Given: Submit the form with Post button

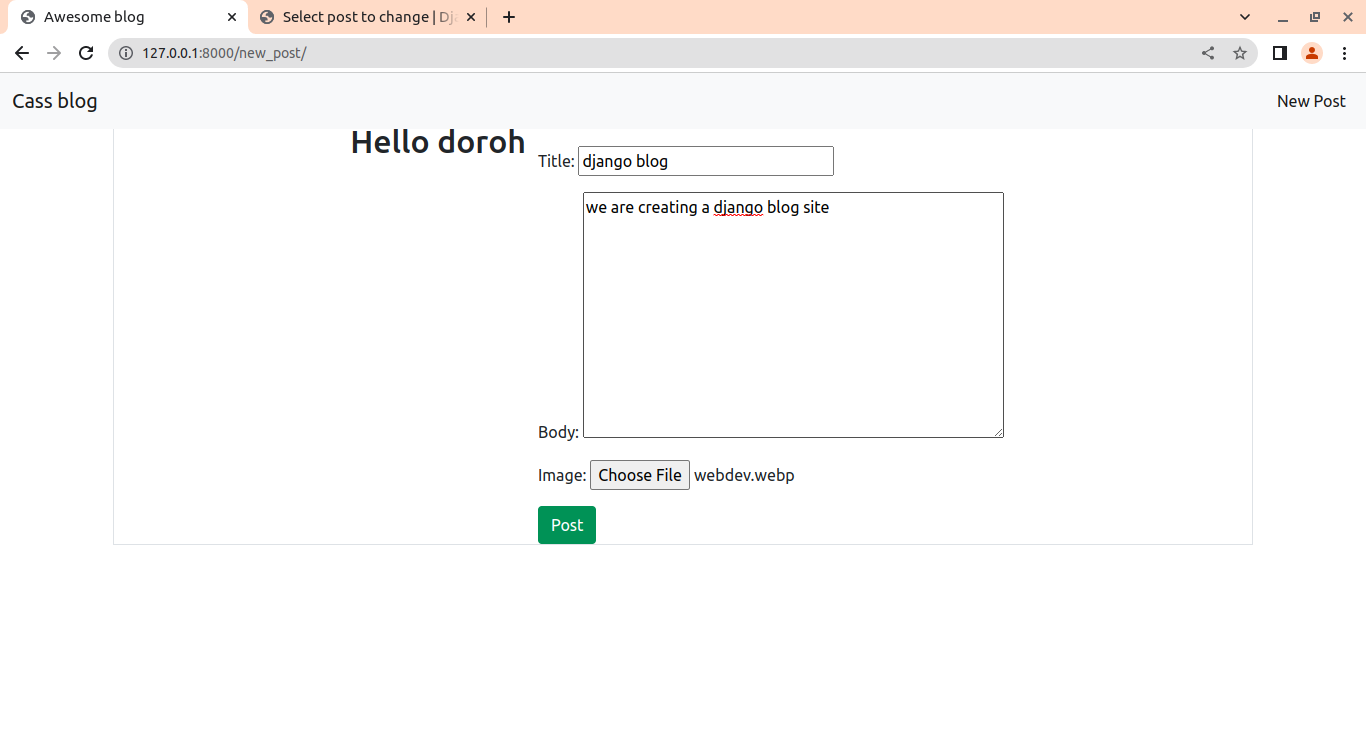Looking at the screenshot, I should coord(566,525).
